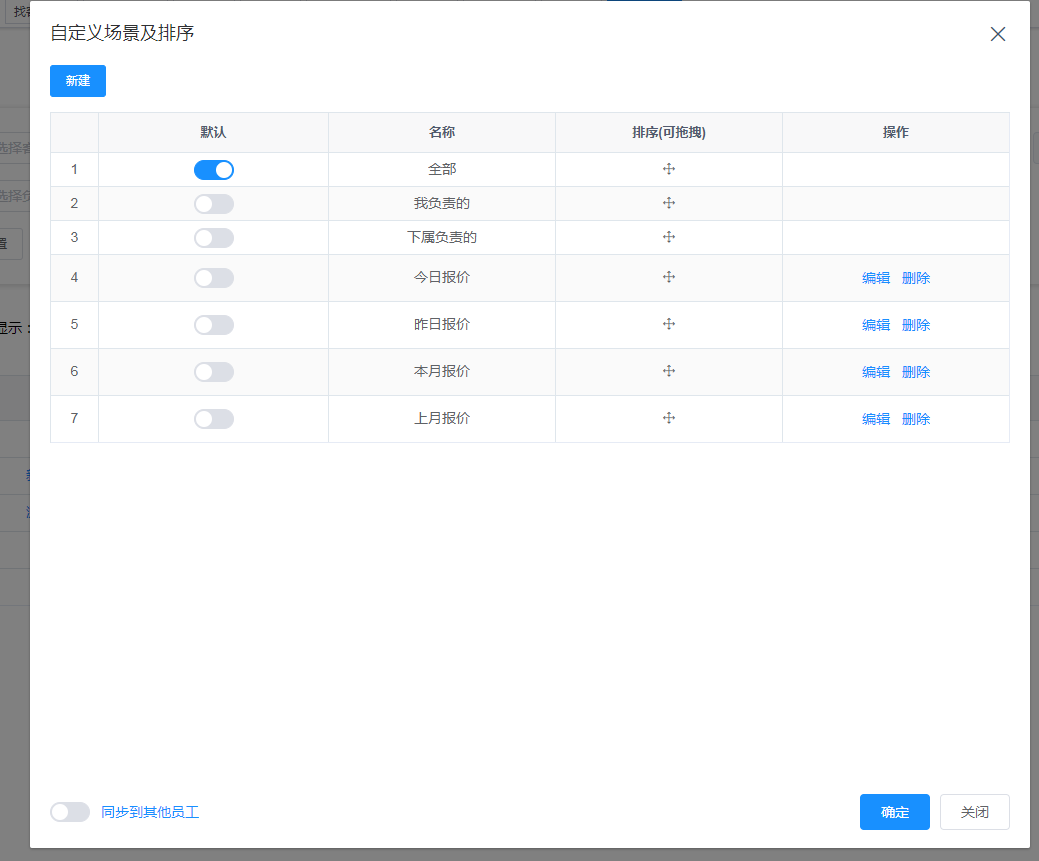Click drag handle icon for 全部 row
This screenshot has width=1039, height=861.
669,170
